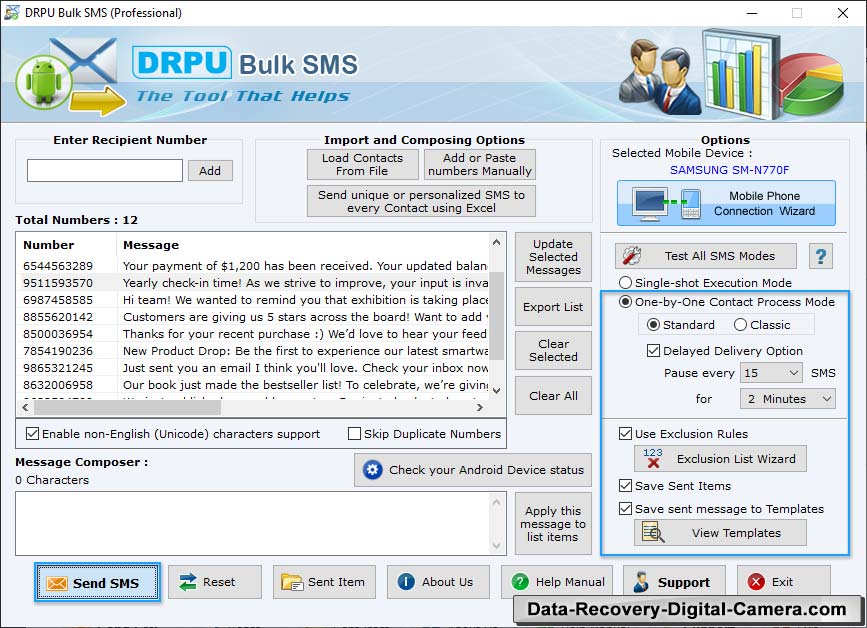Toggle Unicode characters support checkbox
The height and width of the screenshot is (628, 867).
(33, 434)
